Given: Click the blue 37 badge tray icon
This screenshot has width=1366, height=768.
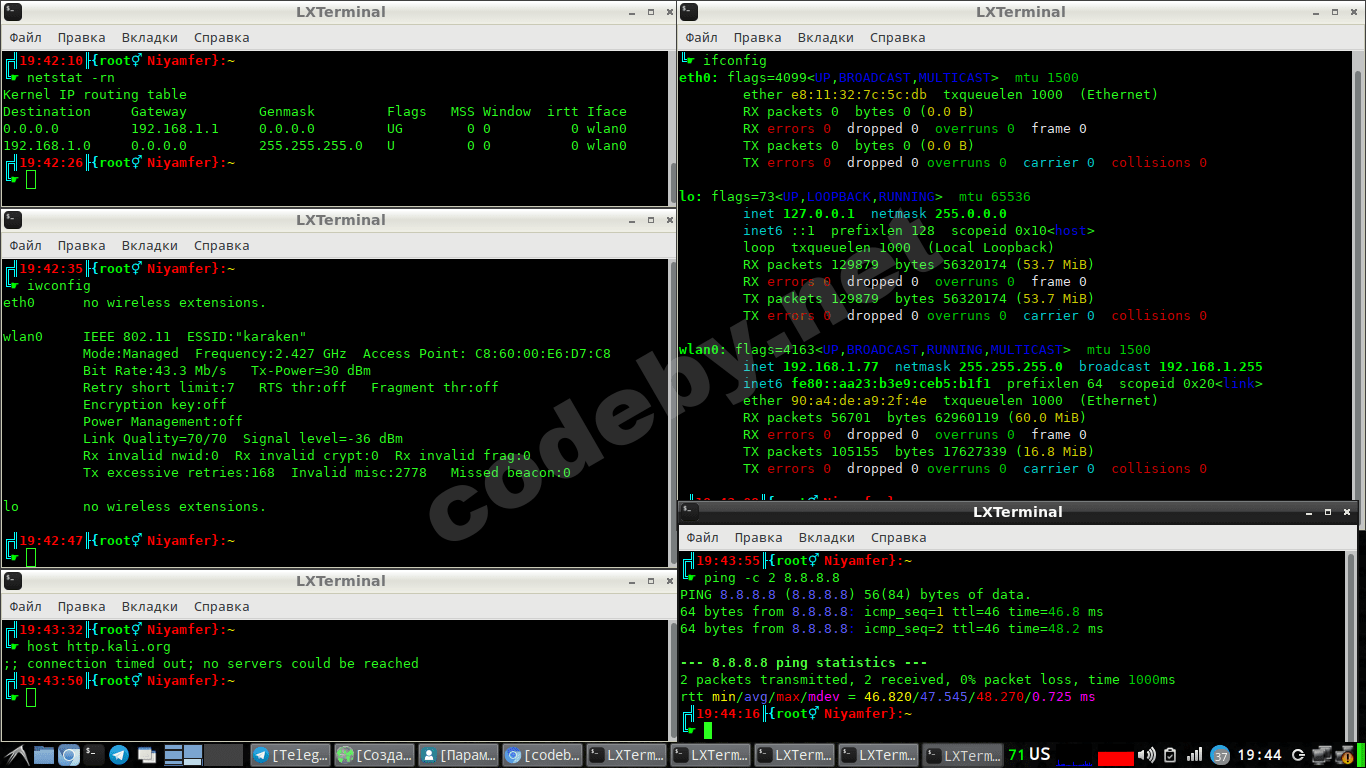Looking at the screenshot, I should (1220, 755).
